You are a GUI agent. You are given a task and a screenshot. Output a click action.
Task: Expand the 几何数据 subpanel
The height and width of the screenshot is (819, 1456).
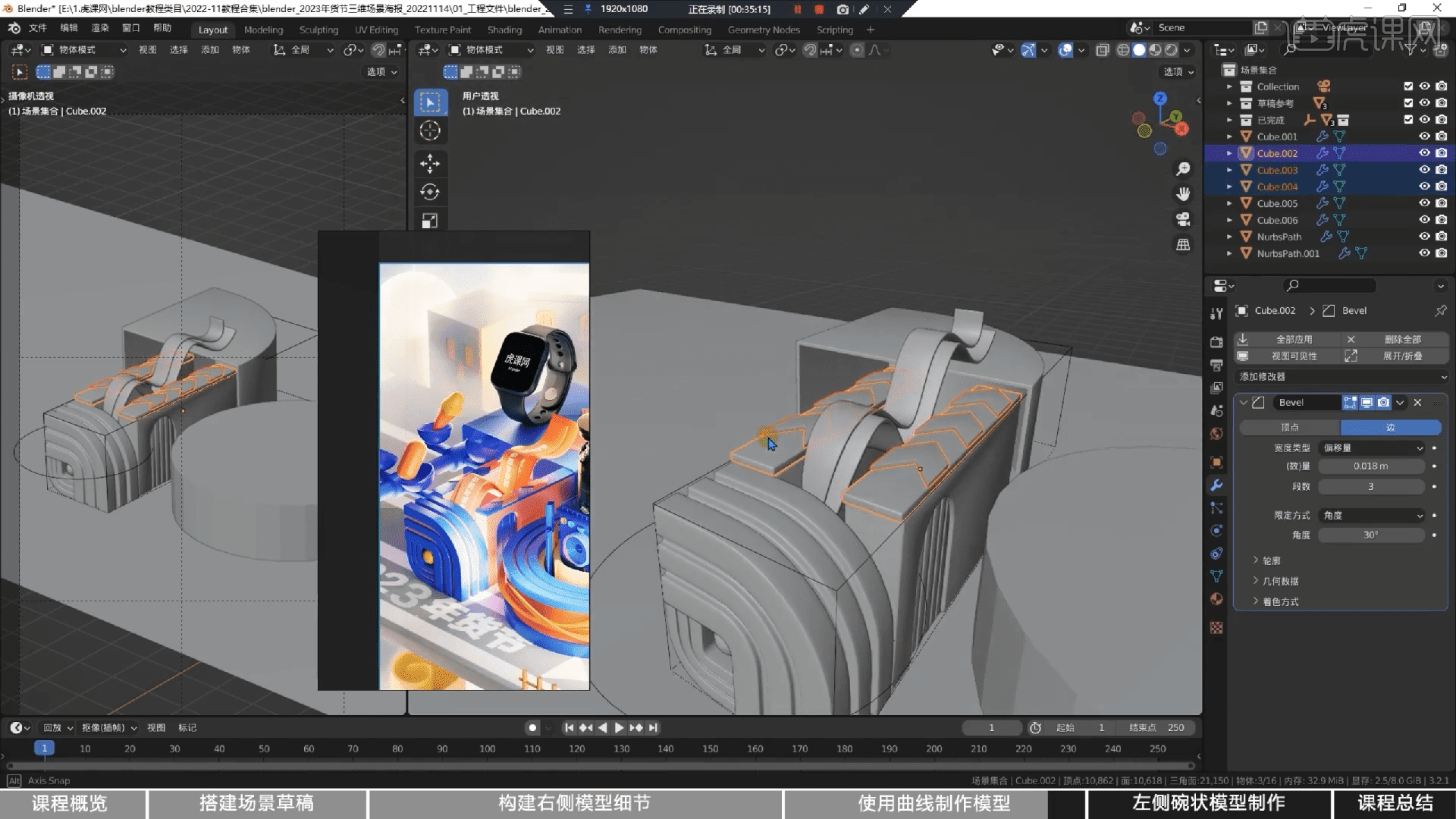[x=1275, y=582]
